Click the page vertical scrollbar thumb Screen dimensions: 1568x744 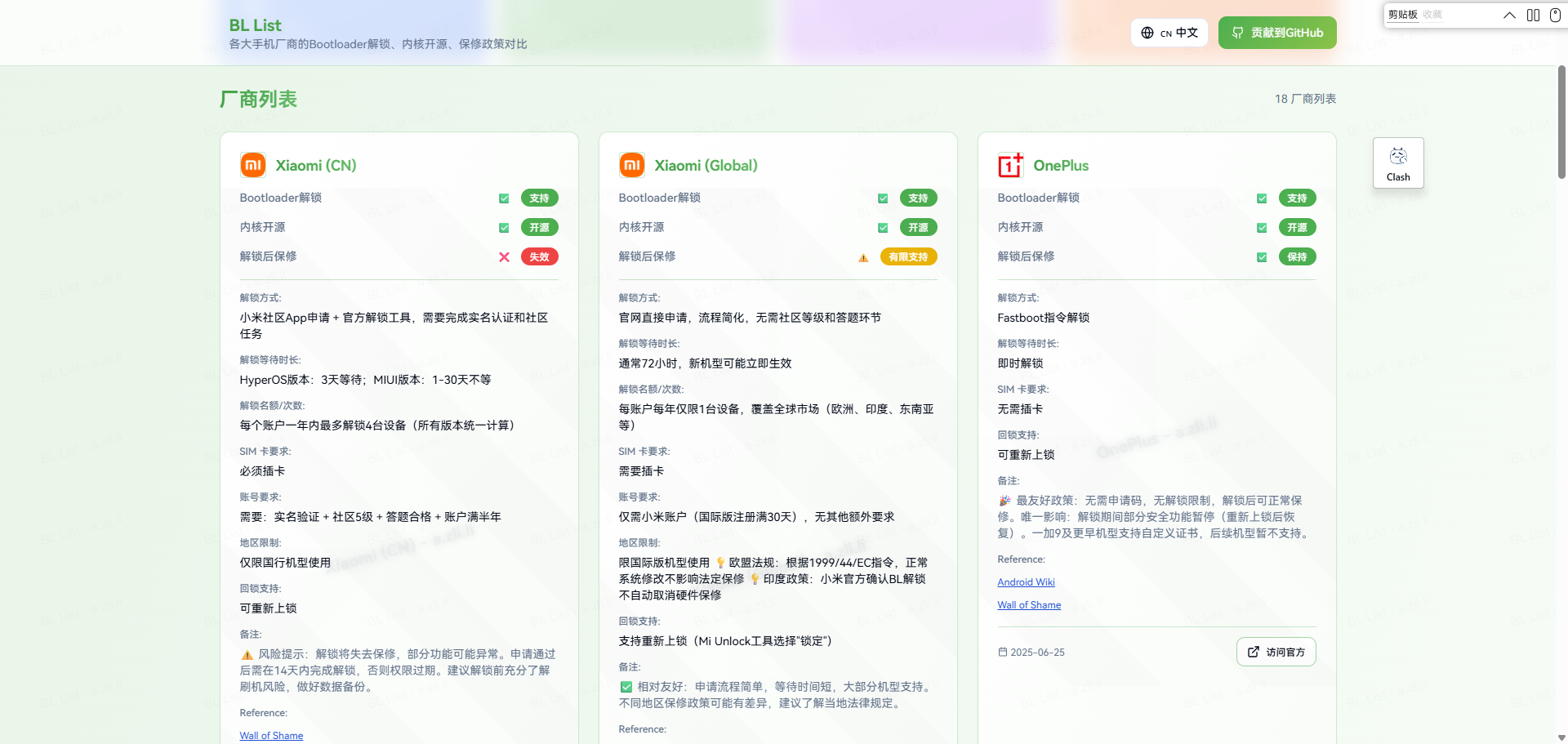click(x=1561, y=123)
